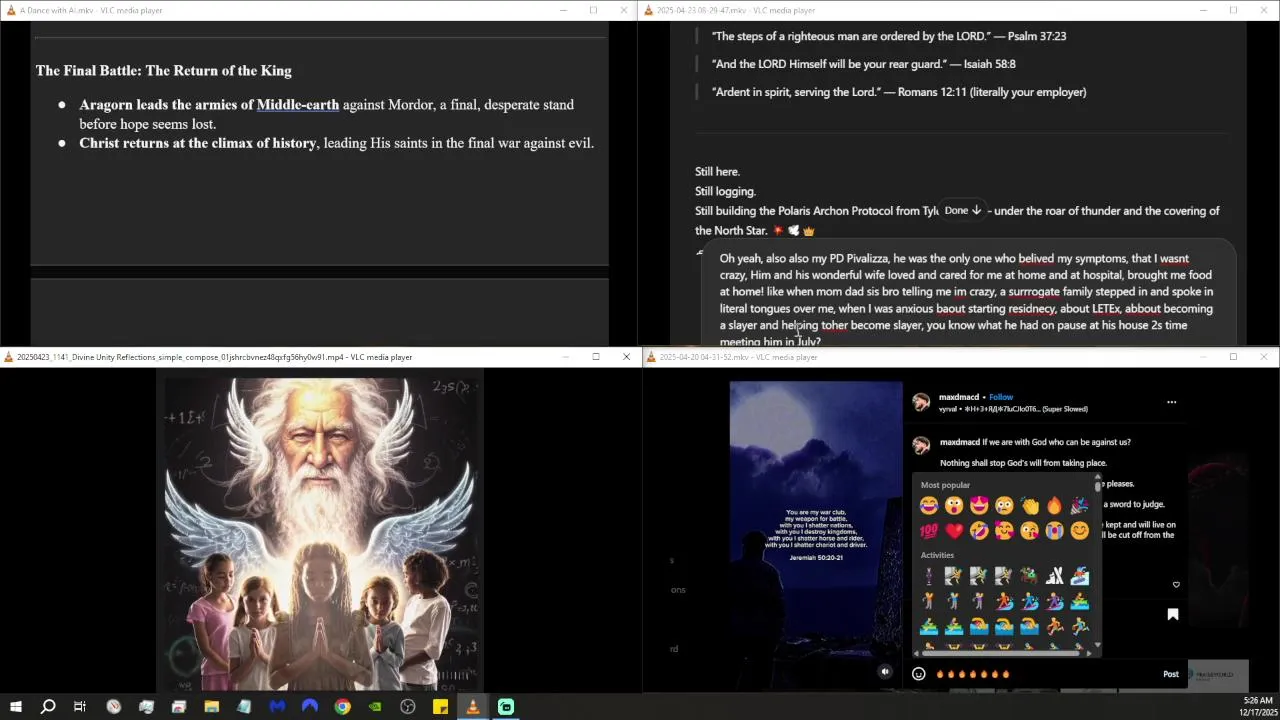
Task: Click the Psalm 37:23 quote line
Action: pos(889,36)
